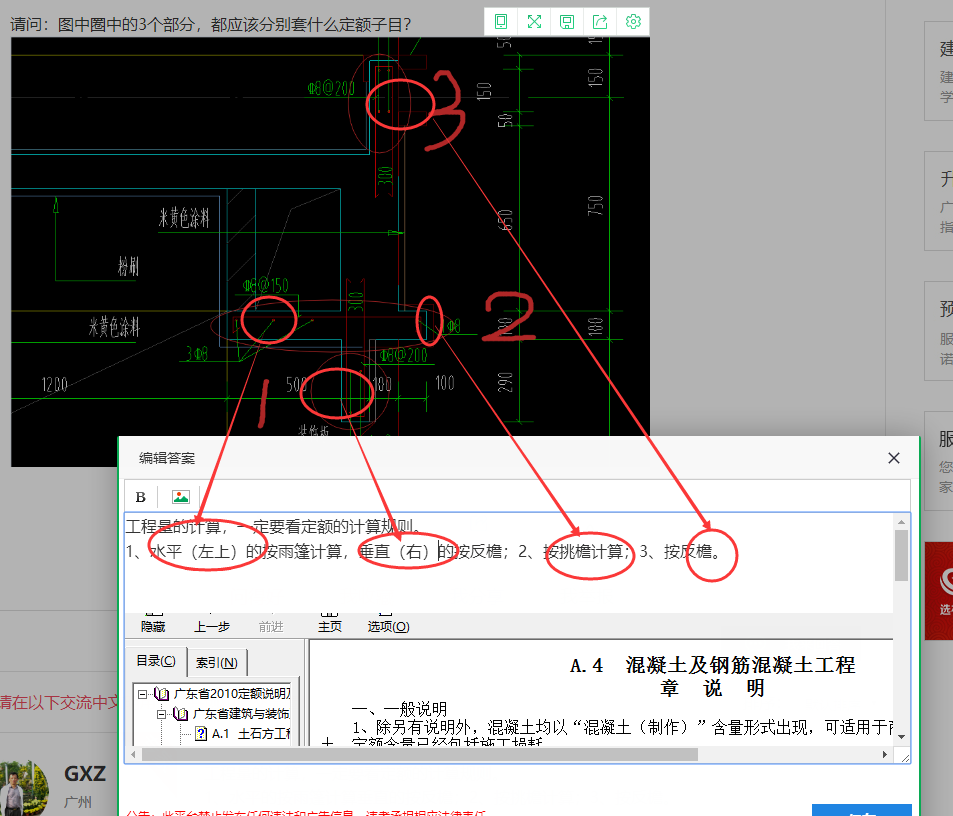Collapse the 广东省建筑与装饰 tree node

coord(162,713)
